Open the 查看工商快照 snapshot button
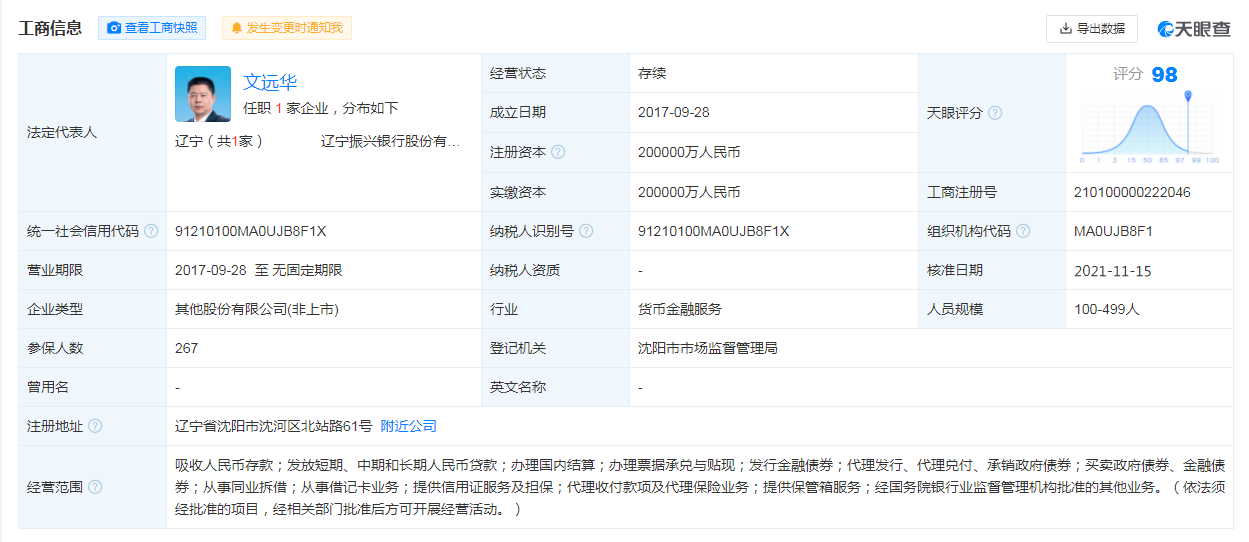 pos(152,28)
